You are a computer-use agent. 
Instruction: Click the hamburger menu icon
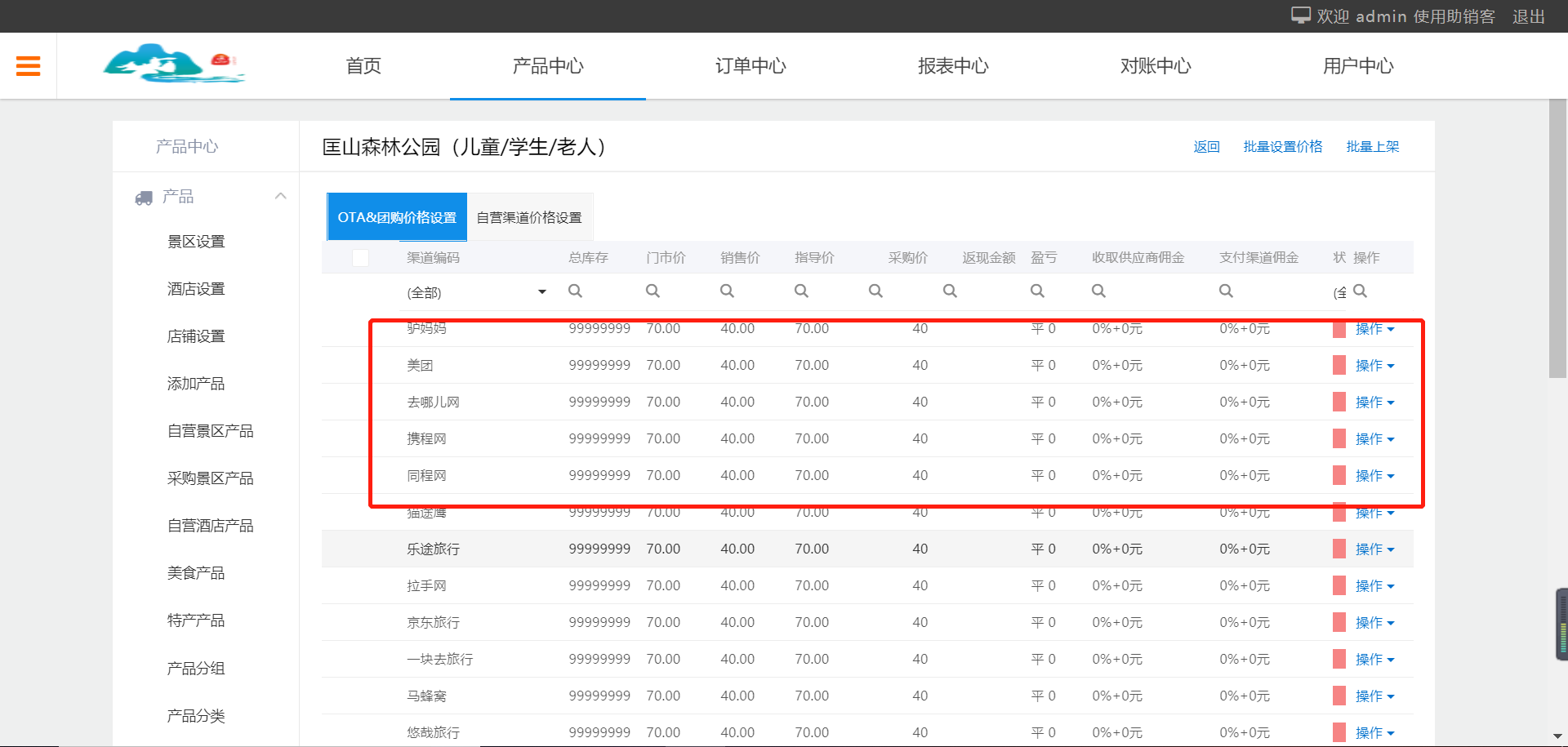point(28,65)
